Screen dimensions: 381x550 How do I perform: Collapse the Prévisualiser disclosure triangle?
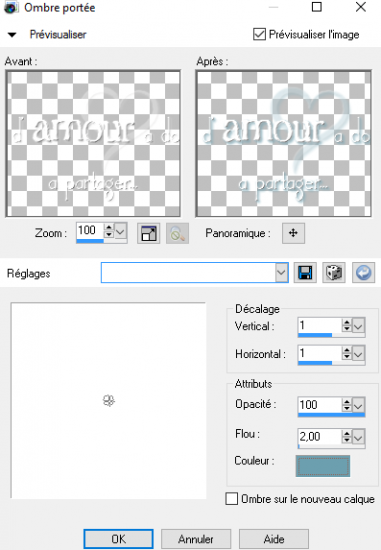point(12,35)
